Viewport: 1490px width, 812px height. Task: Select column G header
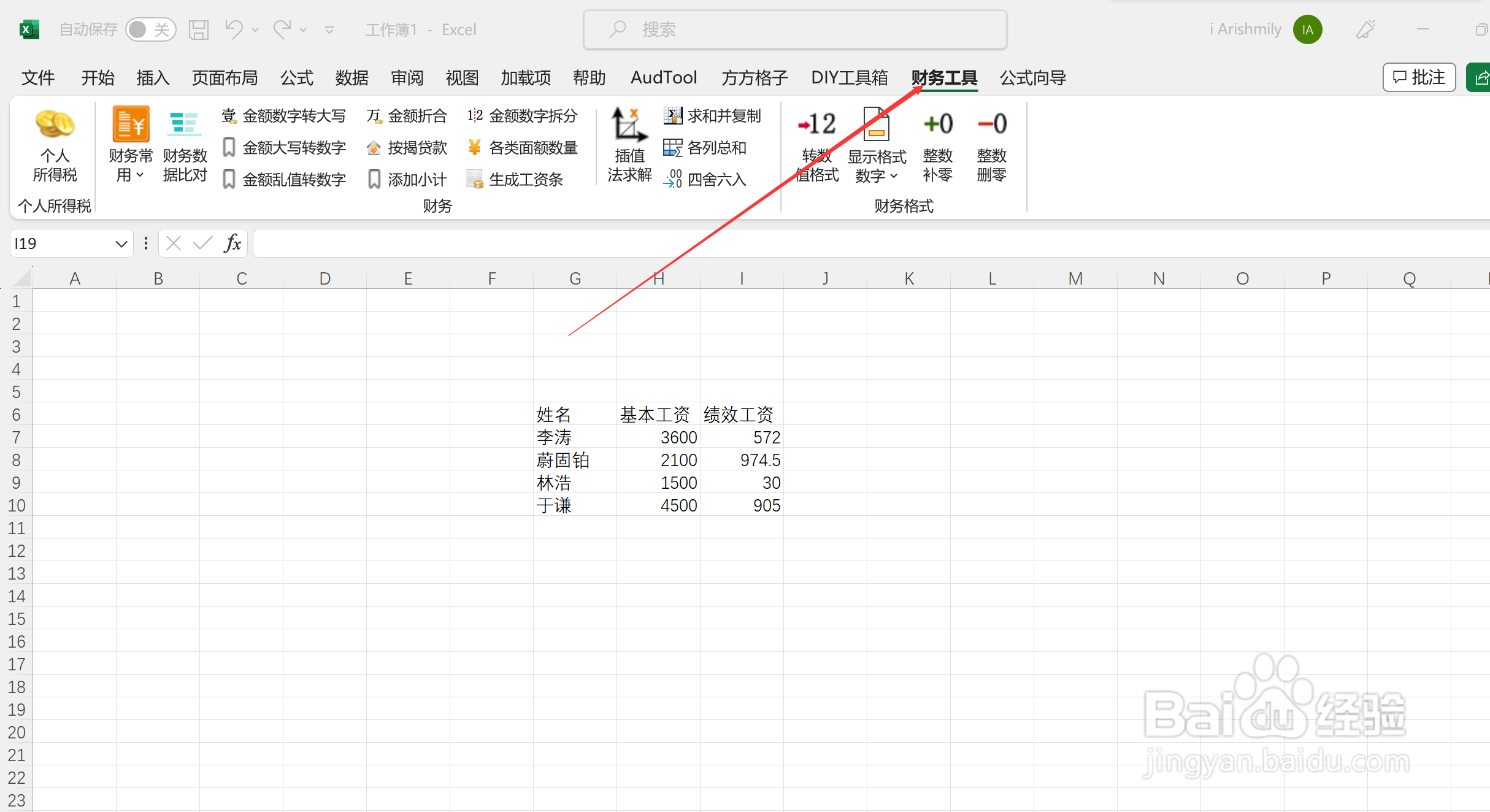[x=575, y=278]
